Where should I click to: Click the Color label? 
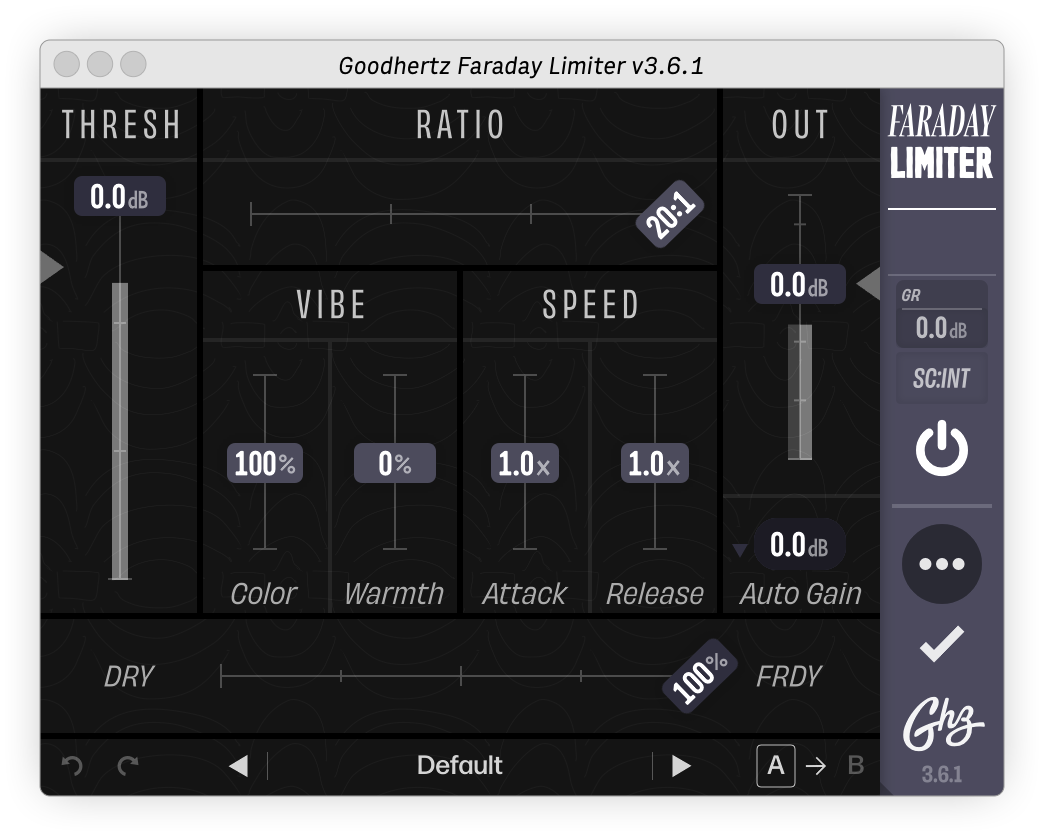pos(264,593)
